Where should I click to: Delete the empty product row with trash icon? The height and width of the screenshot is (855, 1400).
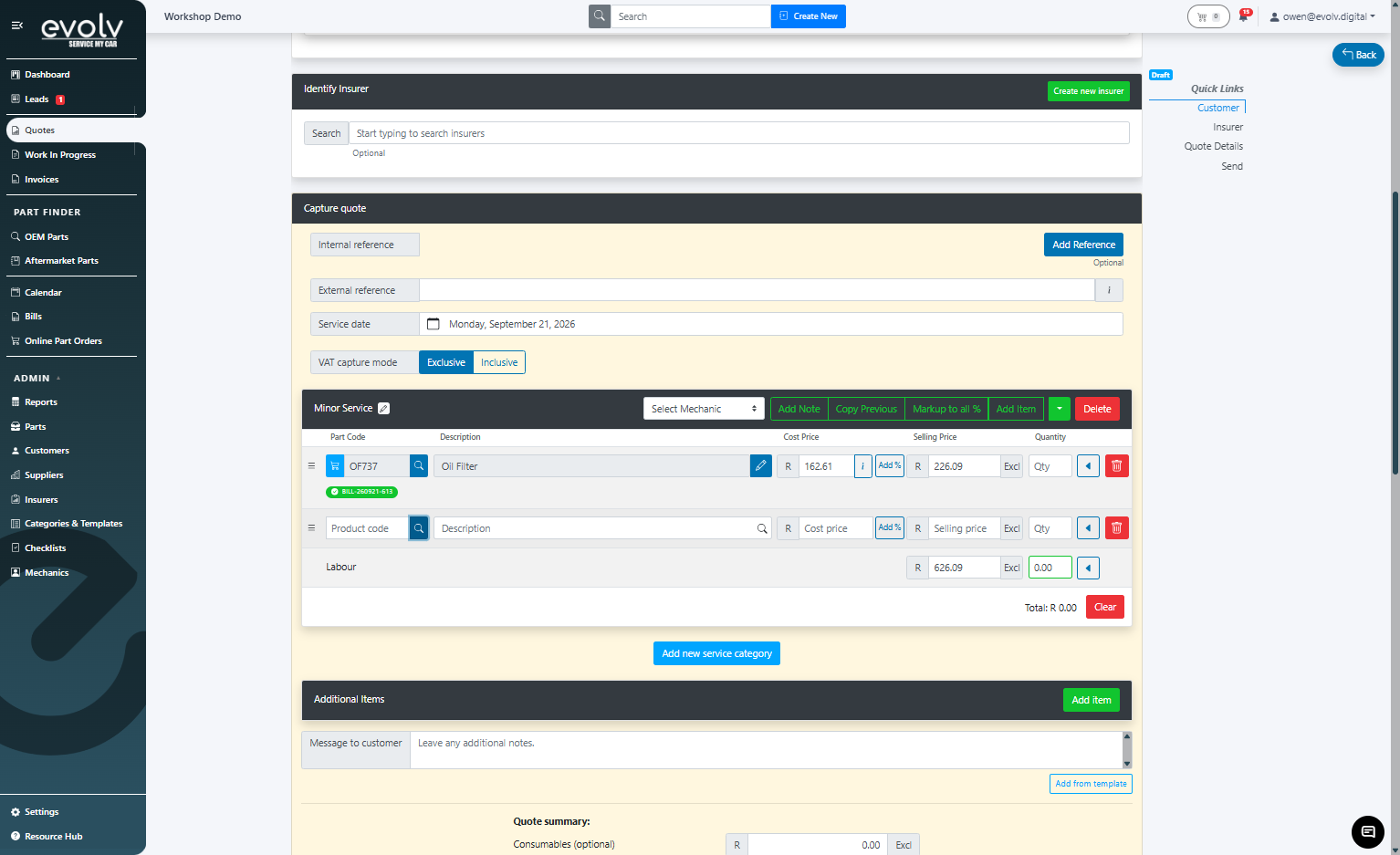tap(1117, 528)
